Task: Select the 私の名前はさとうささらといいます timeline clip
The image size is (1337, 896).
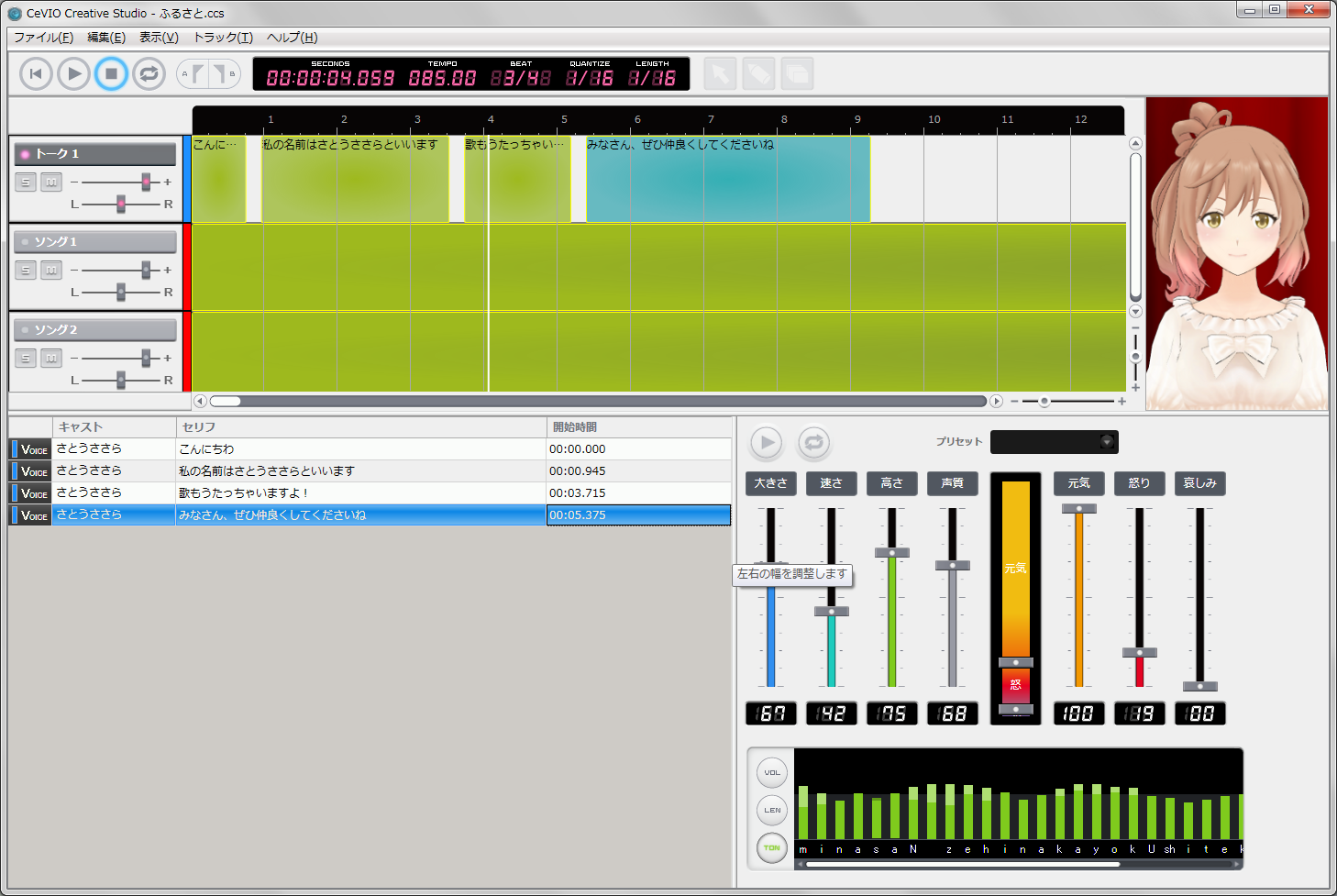Action: (355, 179)
